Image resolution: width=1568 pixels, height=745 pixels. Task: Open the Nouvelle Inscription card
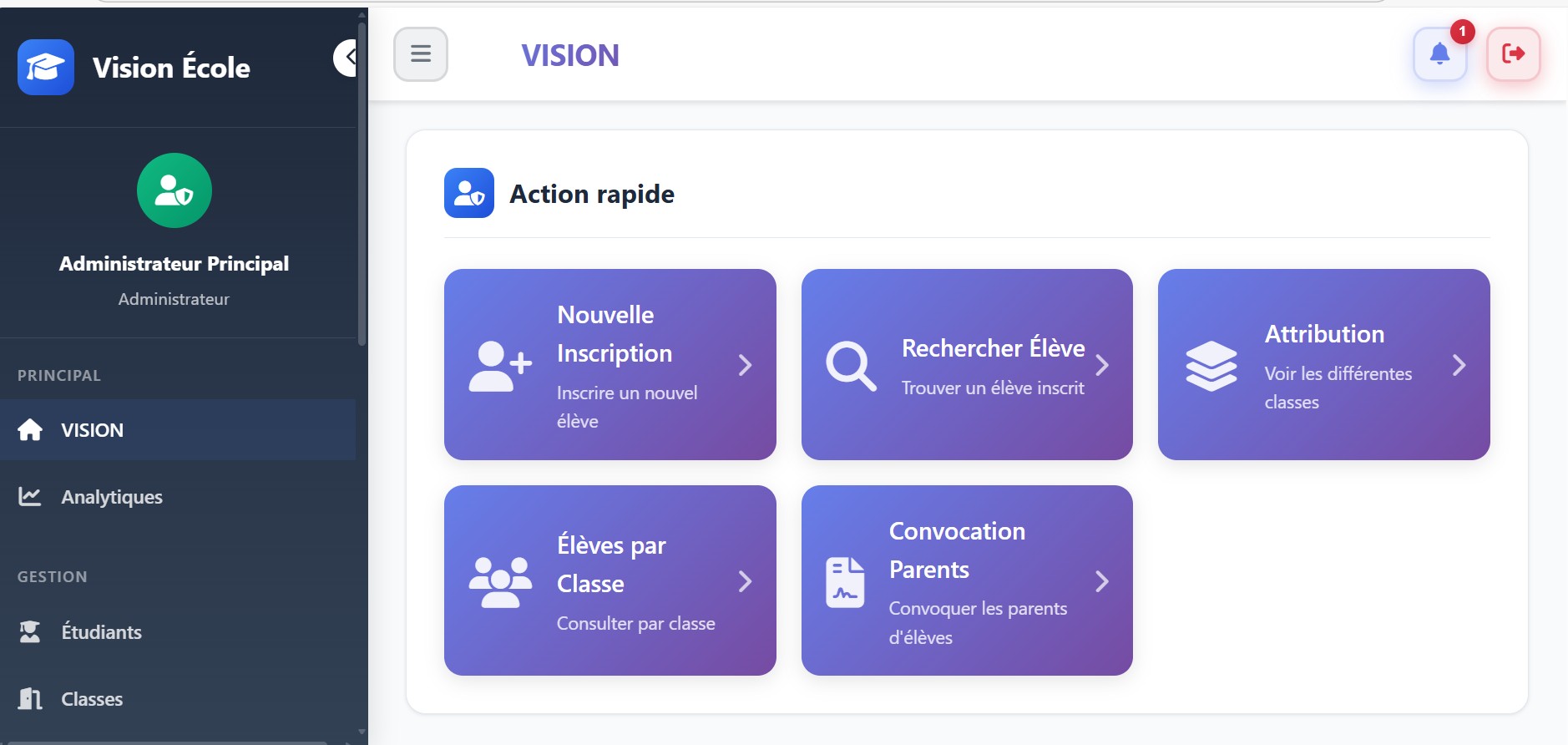[610, 365]
